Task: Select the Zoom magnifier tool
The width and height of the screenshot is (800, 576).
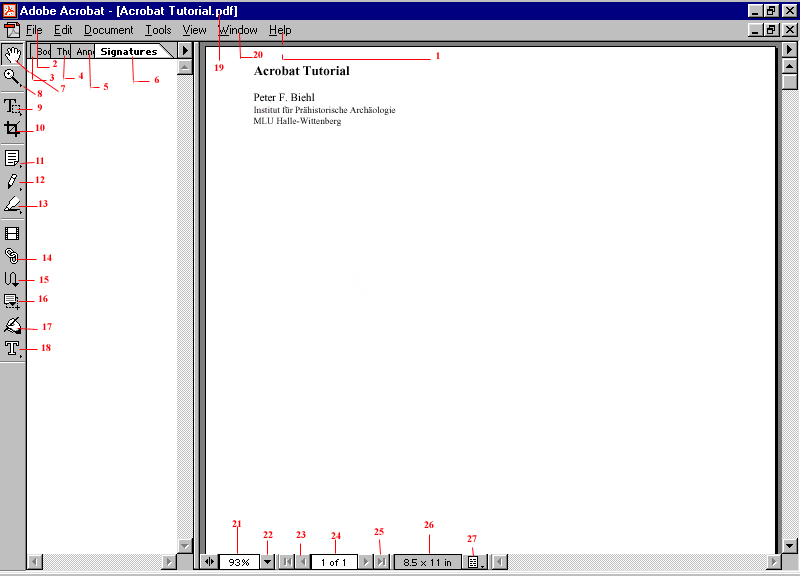Action: [x=12, y=78]
